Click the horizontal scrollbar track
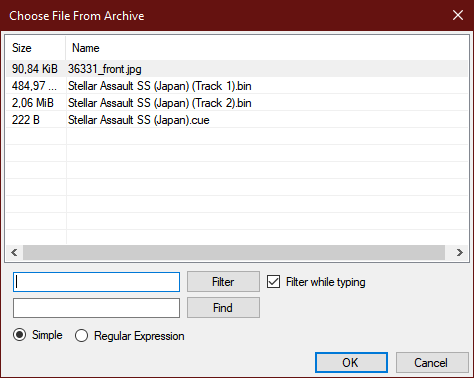This screenshot has width=474, height=378. pyautogui.click(x=234, y=252)
